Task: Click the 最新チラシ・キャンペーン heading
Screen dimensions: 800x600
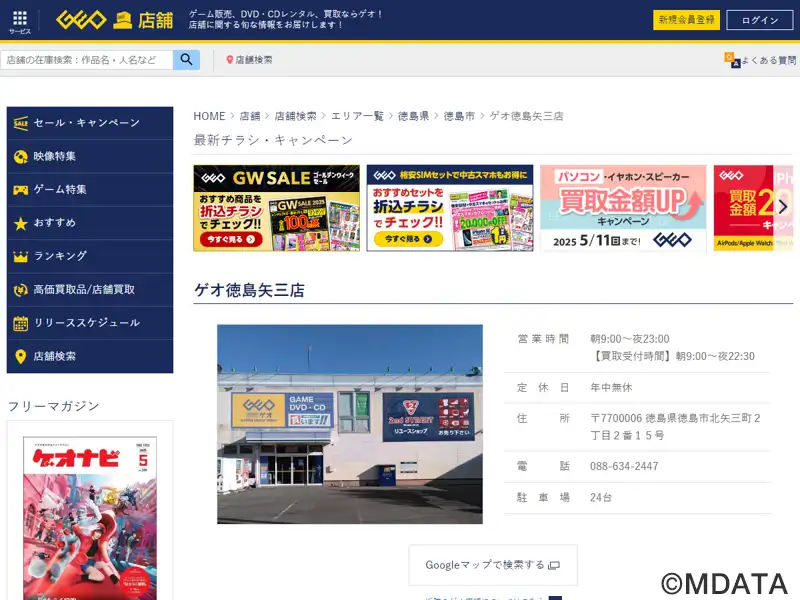Action: coord(273,140)
